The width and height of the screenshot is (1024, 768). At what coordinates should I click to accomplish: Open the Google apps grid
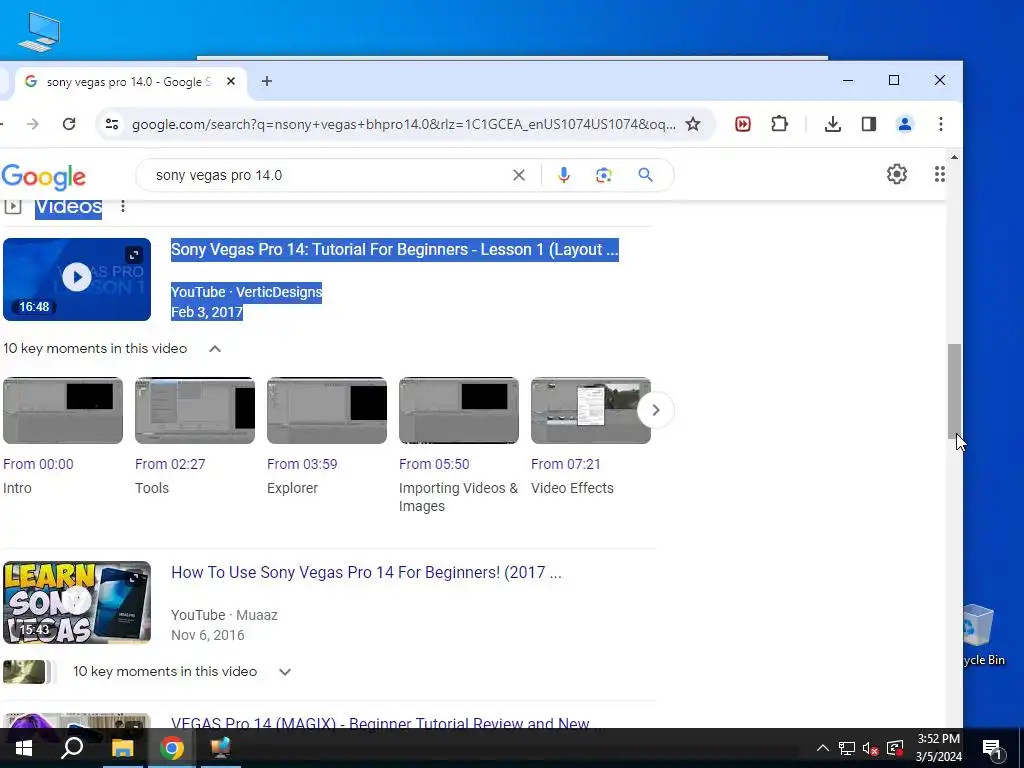pyautogui.click(x=939, y=174)
